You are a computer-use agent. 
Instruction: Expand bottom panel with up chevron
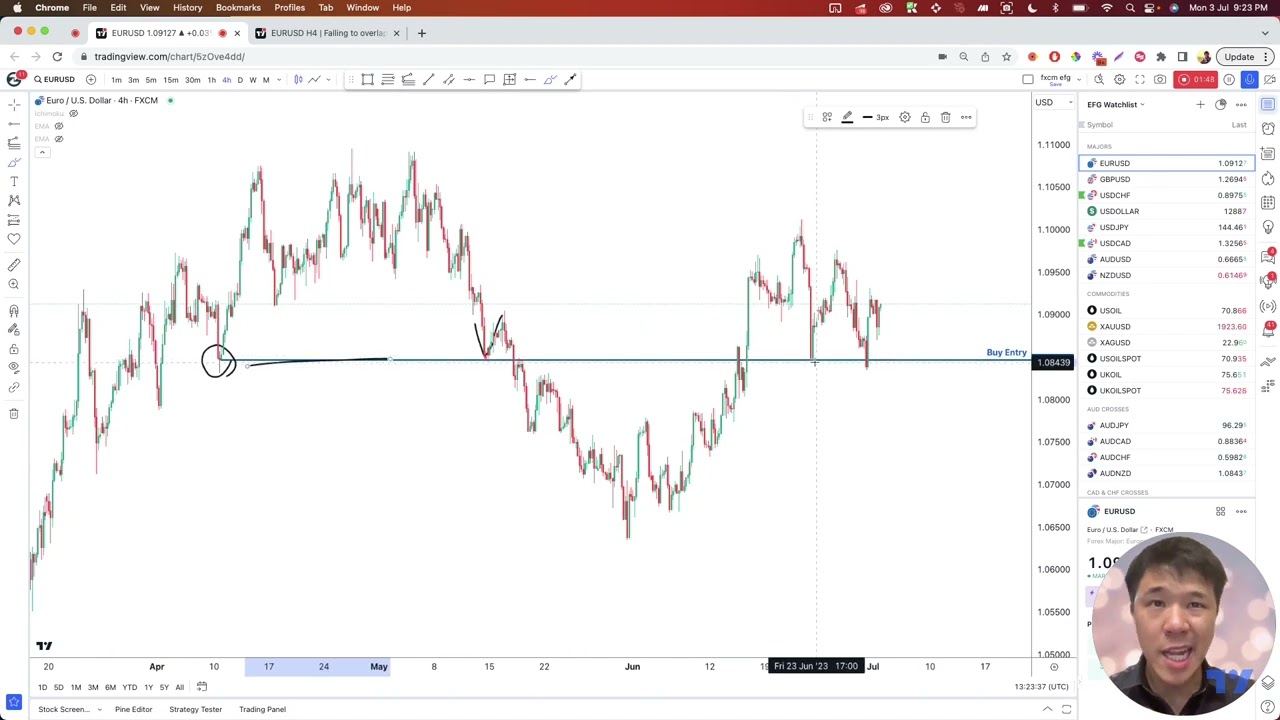point(1047,709)
